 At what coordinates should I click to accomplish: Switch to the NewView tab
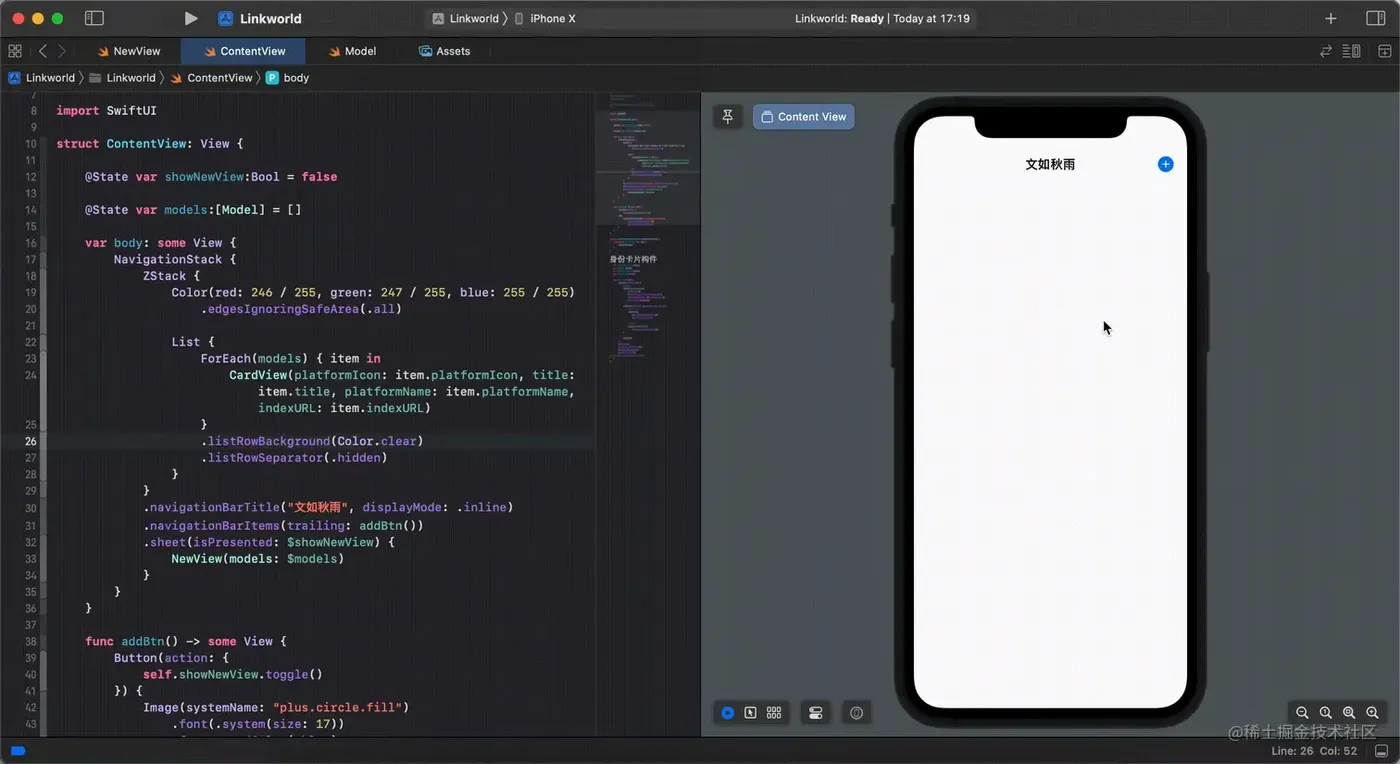[x=128, y=51]
